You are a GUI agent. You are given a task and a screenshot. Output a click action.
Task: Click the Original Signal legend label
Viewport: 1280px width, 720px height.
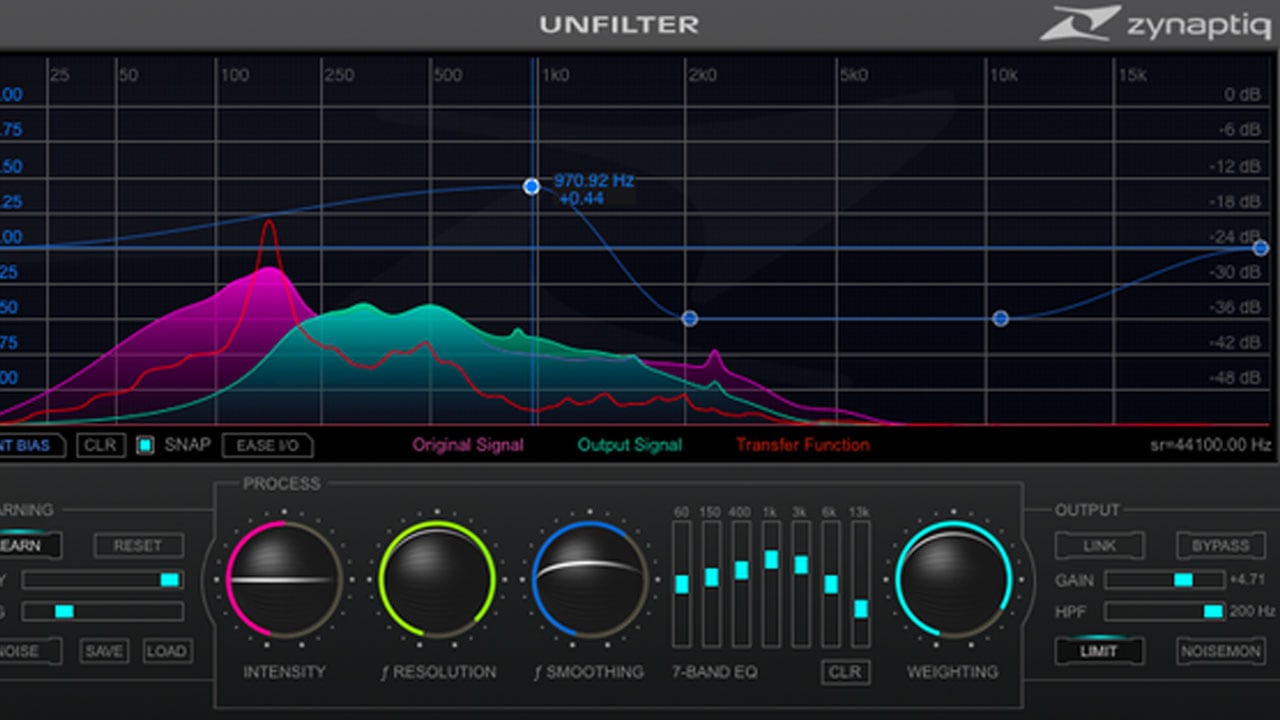(468, 445)
